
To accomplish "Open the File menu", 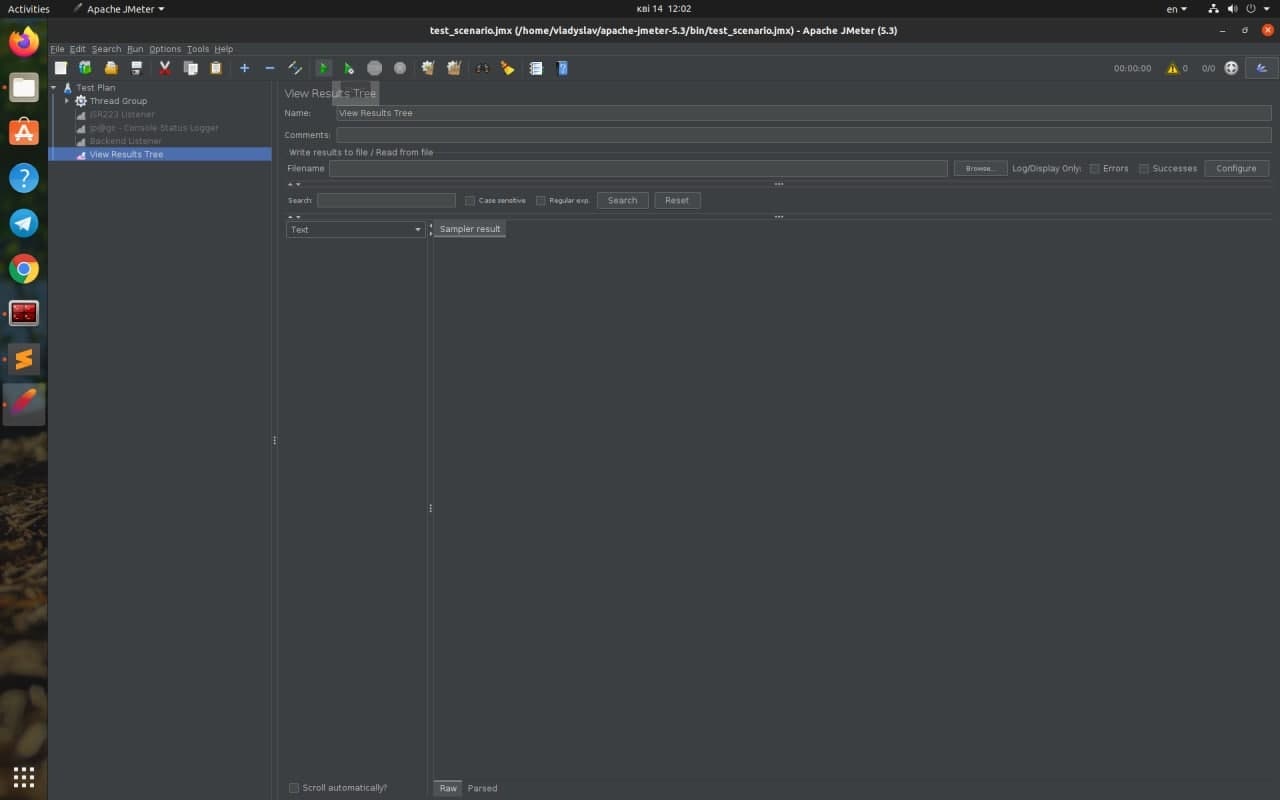I will (x=57, y=49).
